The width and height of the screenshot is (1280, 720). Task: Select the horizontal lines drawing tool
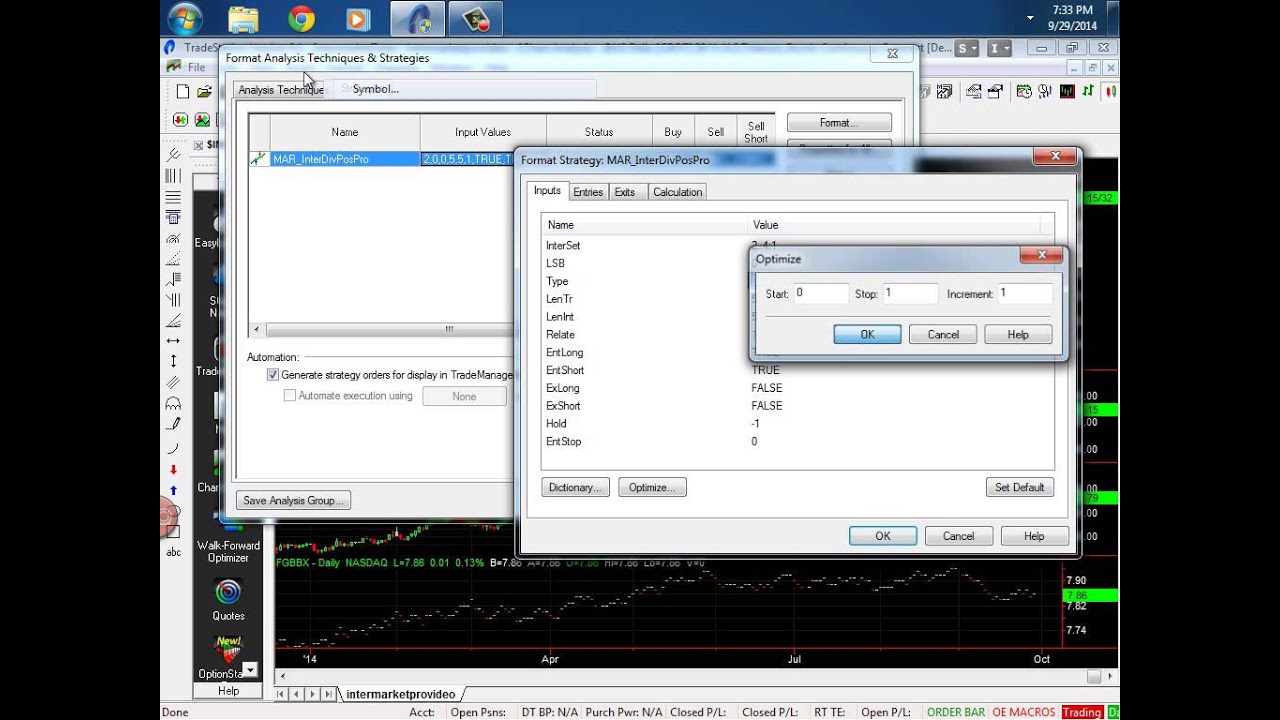click(x=173, y=196)
